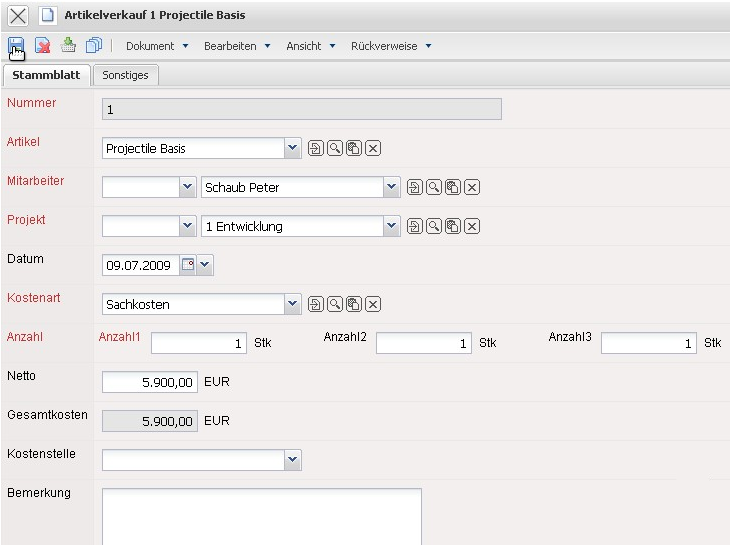The image size is (730, 545).
Task: Expand the first empty Projekt dropdown
Action: tap(188, 226)
